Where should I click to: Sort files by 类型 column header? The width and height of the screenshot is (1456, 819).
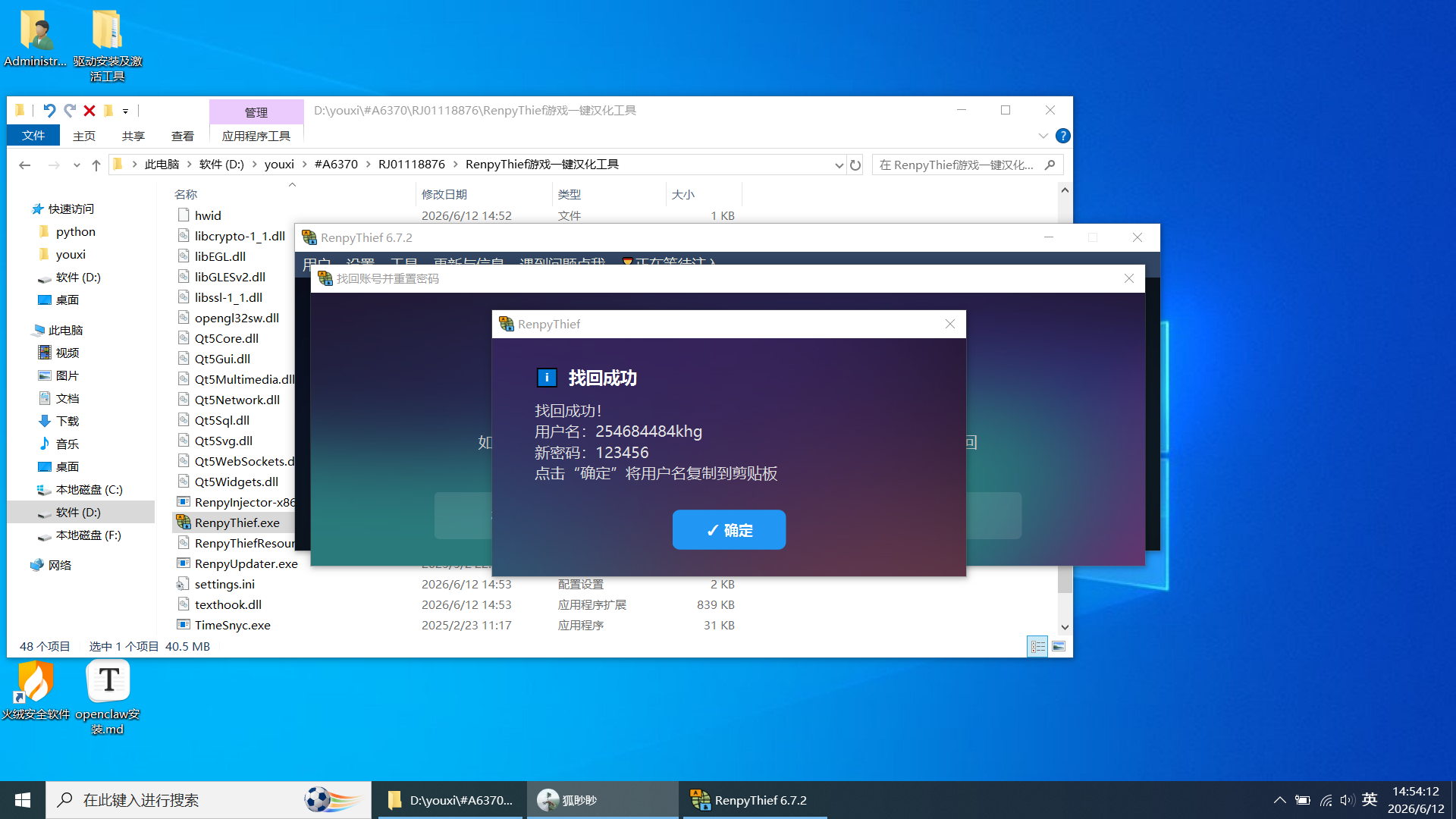coord(570,195)
